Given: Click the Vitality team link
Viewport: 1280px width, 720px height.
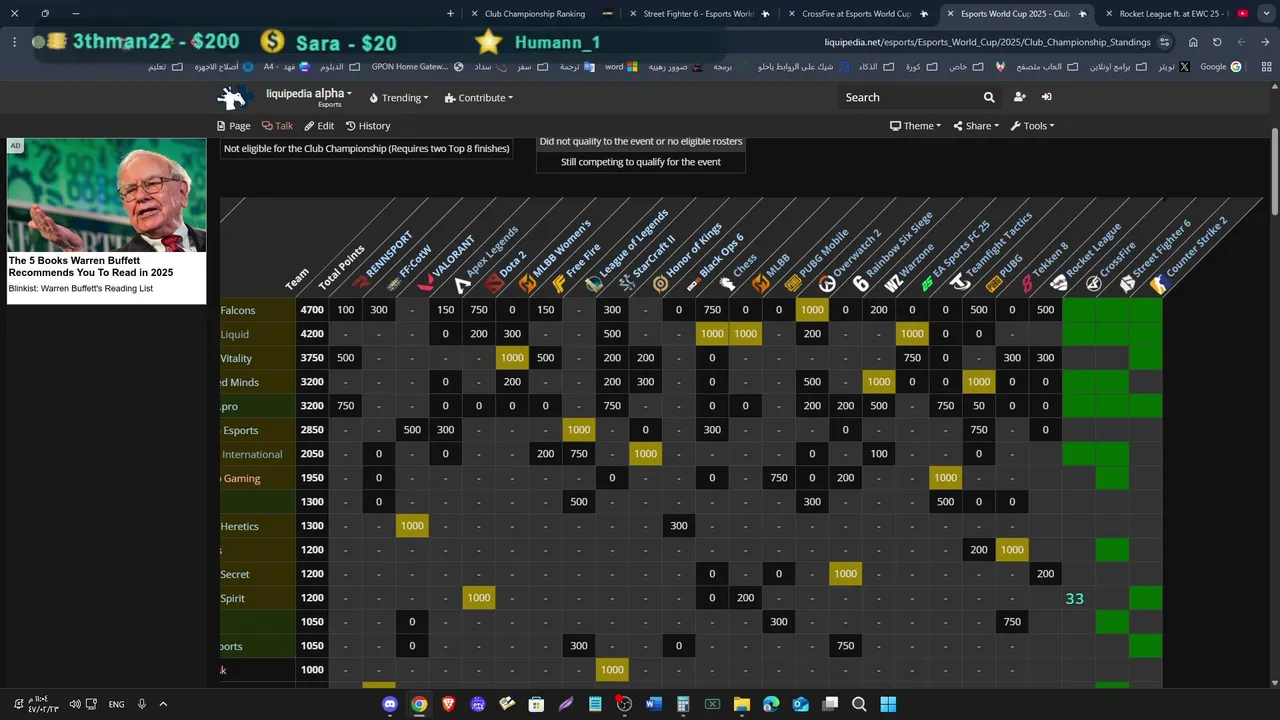Looking at the screenshot, I should [236, 358].
